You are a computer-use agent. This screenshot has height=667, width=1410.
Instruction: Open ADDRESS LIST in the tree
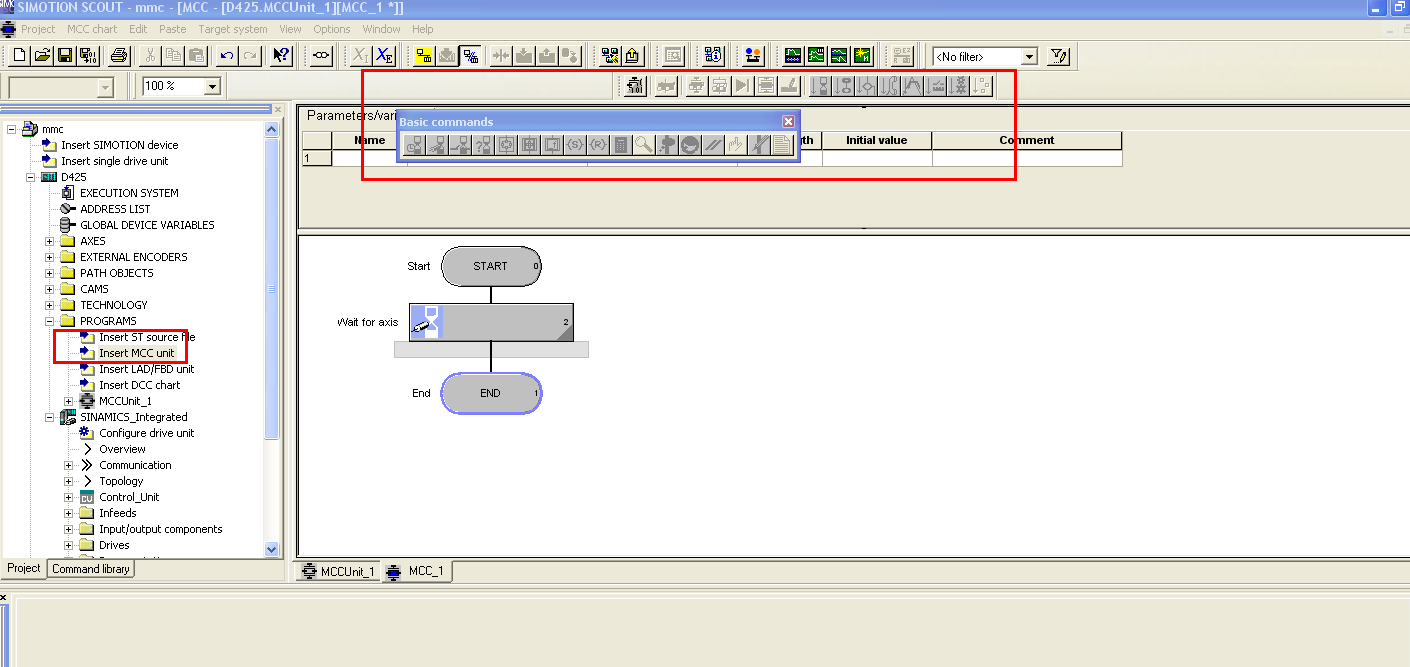[115, 209]
